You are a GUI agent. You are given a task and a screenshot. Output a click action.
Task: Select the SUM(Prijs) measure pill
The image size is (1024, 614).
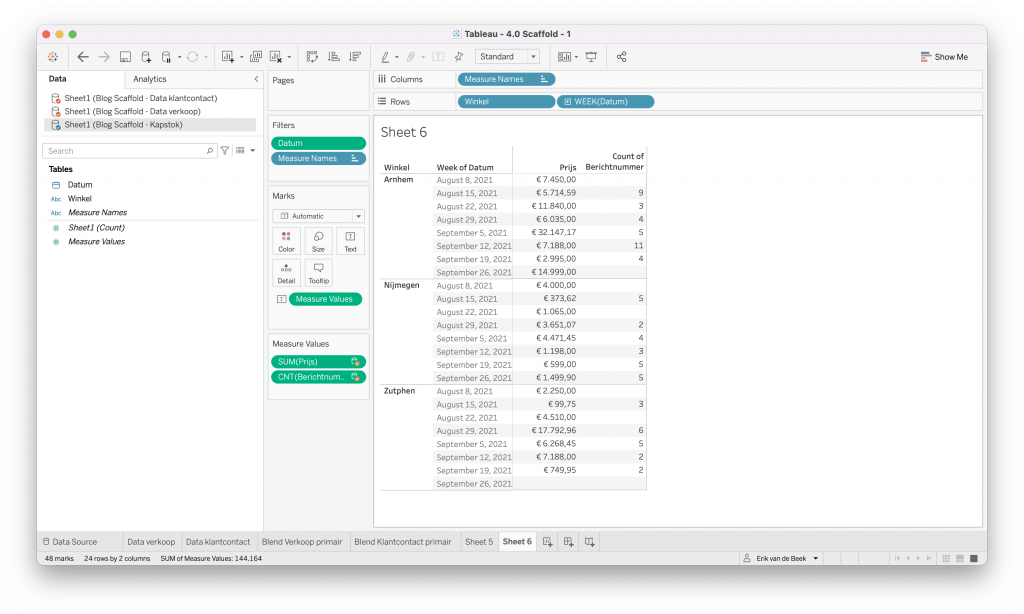312,362
